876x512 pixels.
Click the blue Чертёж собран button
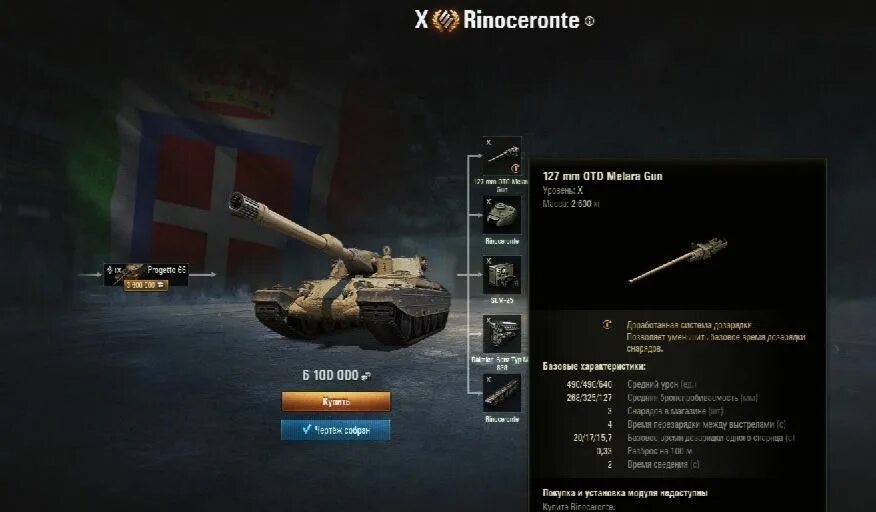pos(336,430)
